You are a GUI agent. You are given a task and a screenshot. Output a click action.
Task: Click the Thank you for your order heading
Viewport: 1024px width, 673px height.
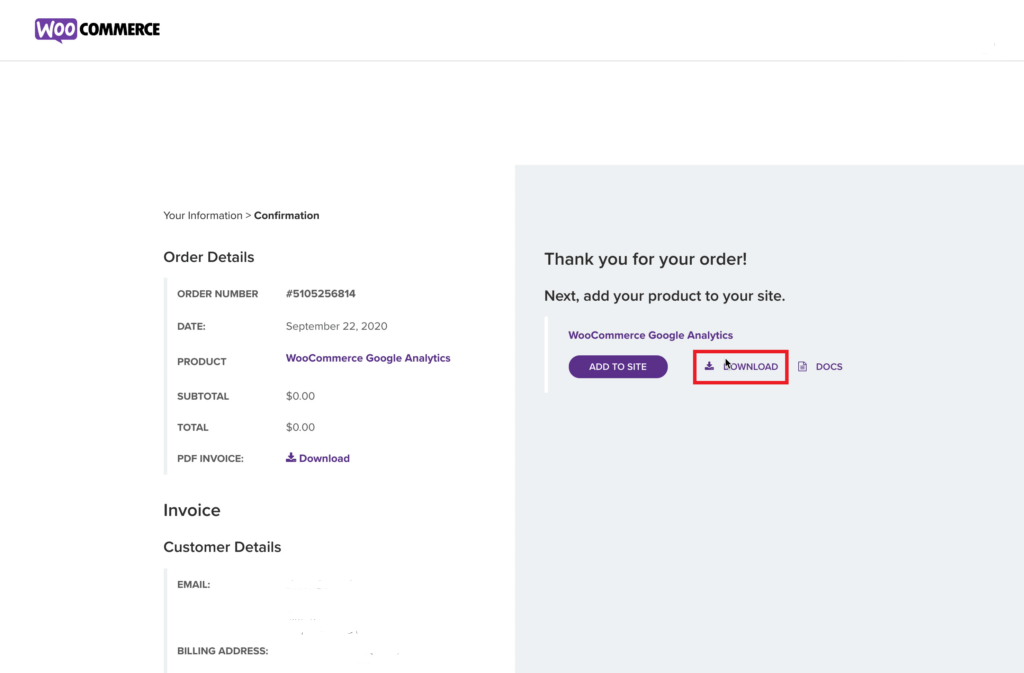coord(645,259)
